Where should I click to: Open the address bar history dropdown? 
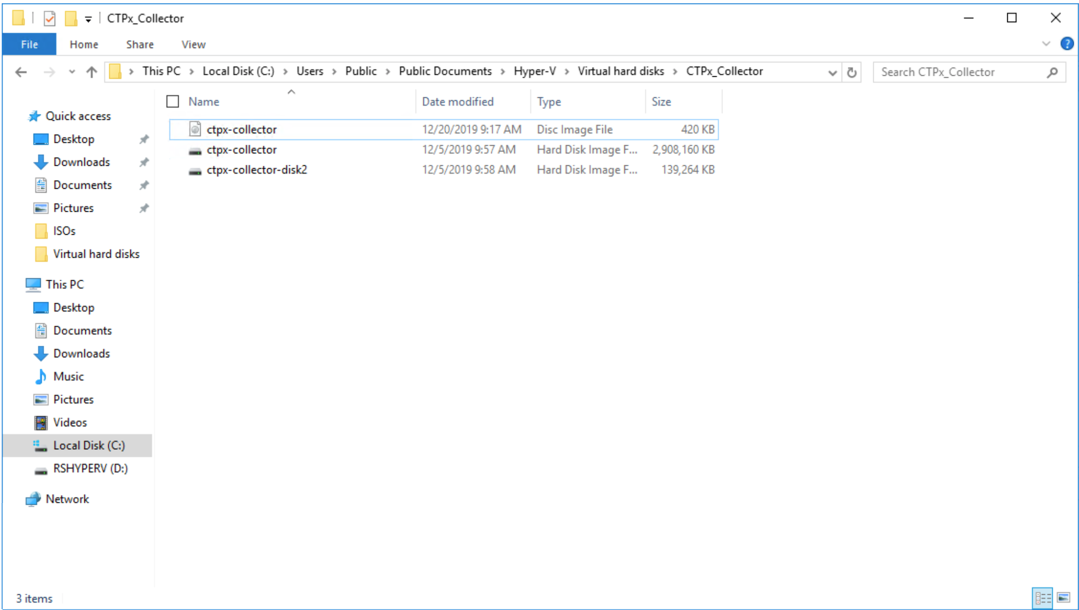tap(832, 72)
